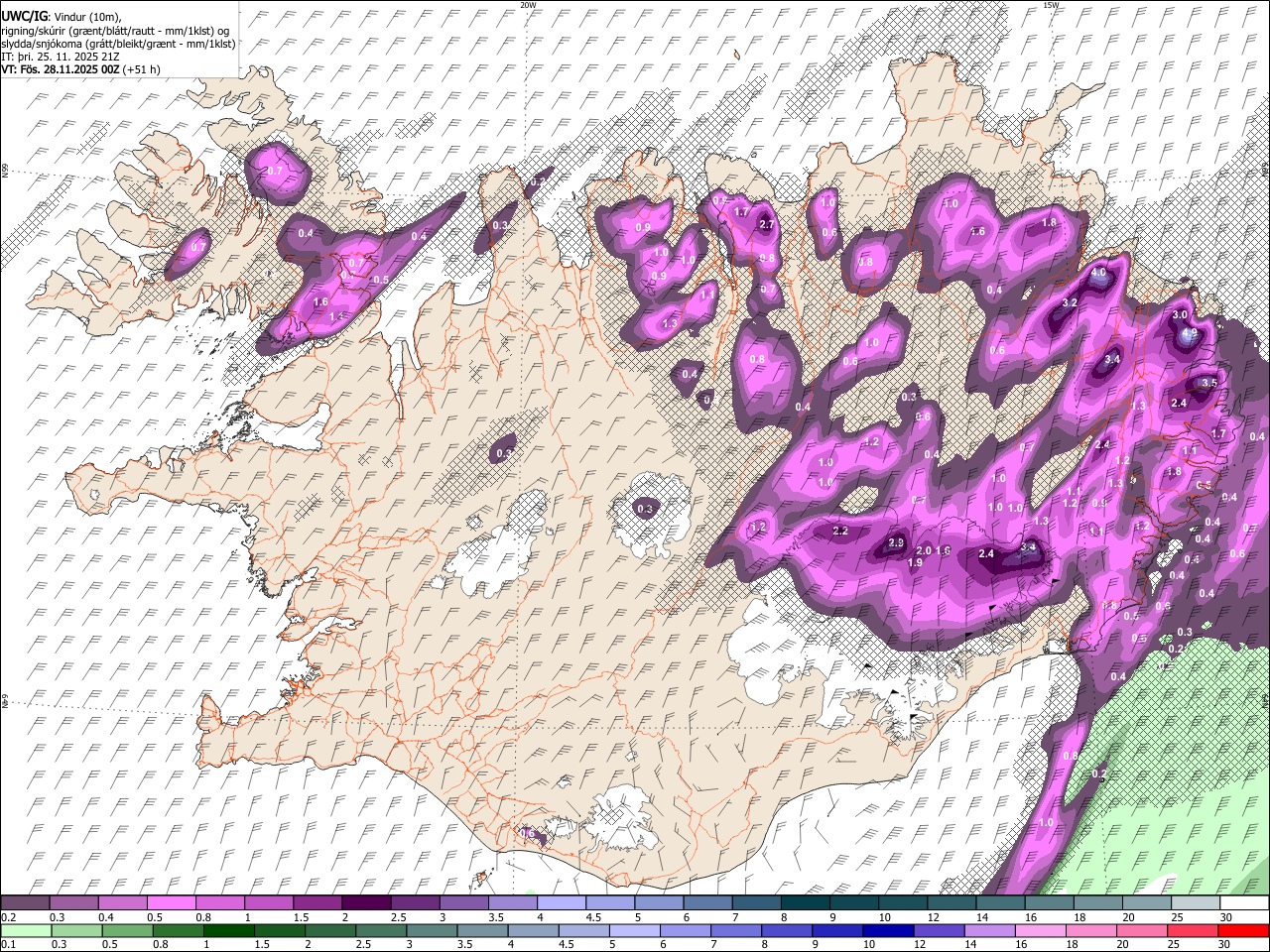Click the 3.5 snowfall value near east coast
The height and width of the screenshot is (952, 1270).
1208,383
